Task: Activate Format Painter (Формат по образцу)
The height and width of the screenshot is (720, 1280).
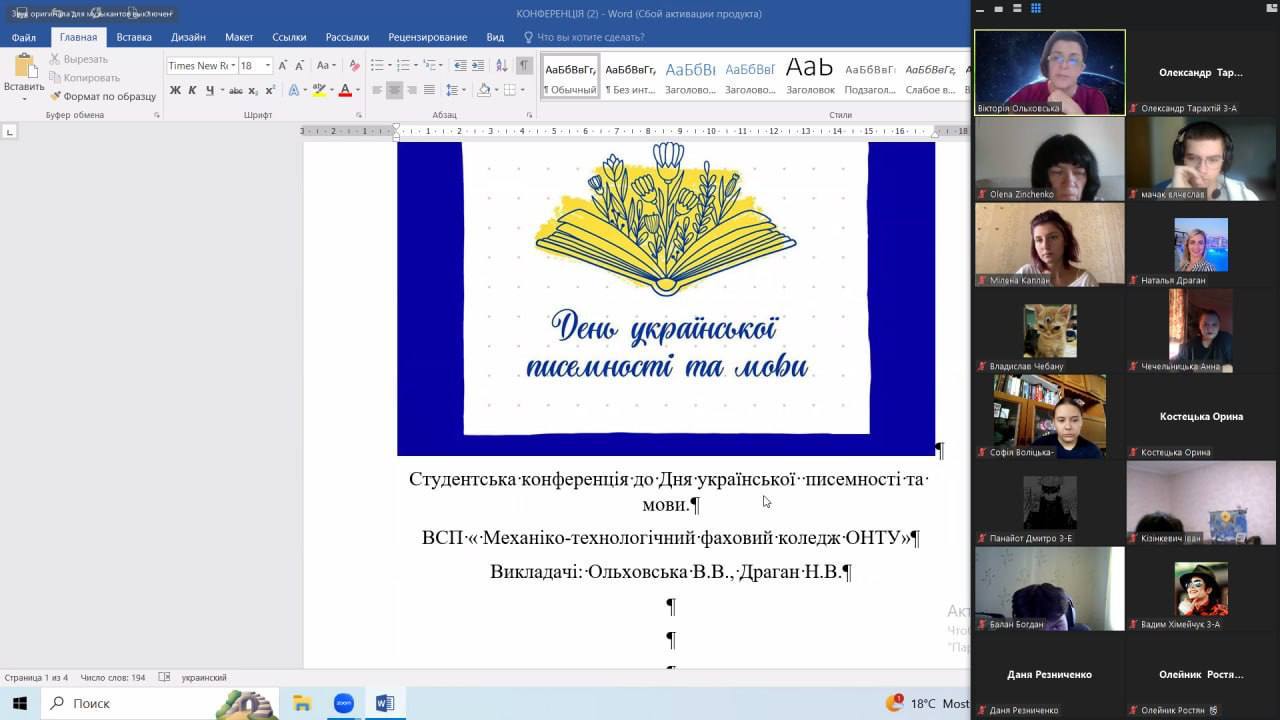Action: click(x=102, y=96)
